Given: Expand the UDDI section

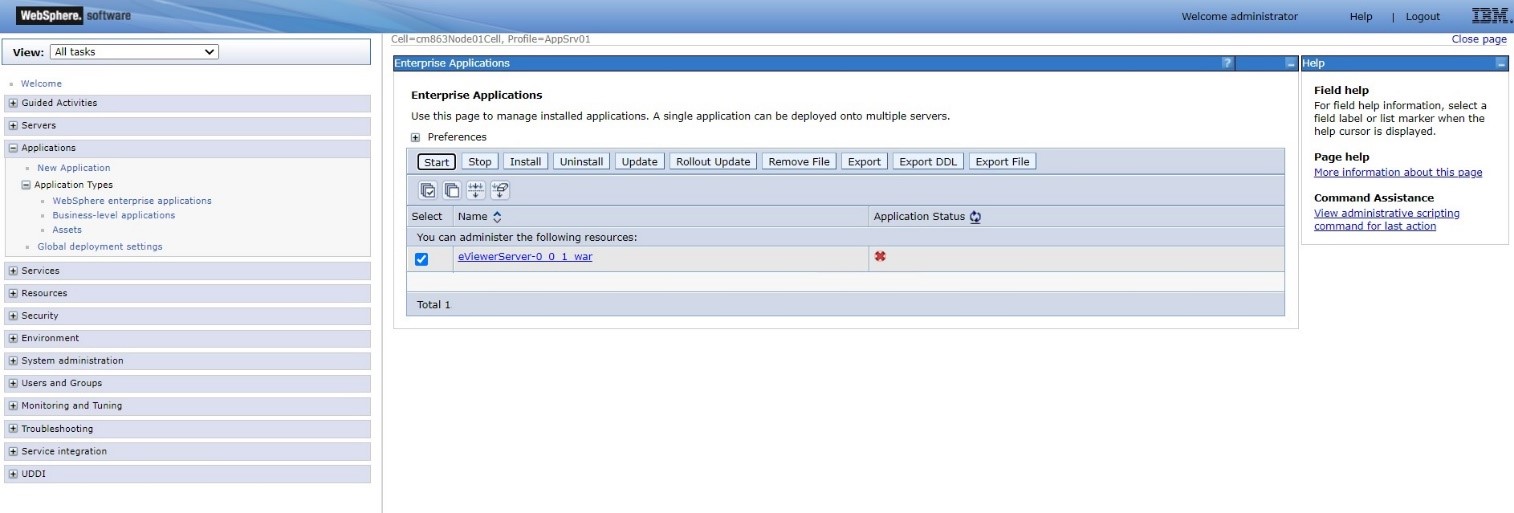Looking at the screenshot, I should point(13,474).
